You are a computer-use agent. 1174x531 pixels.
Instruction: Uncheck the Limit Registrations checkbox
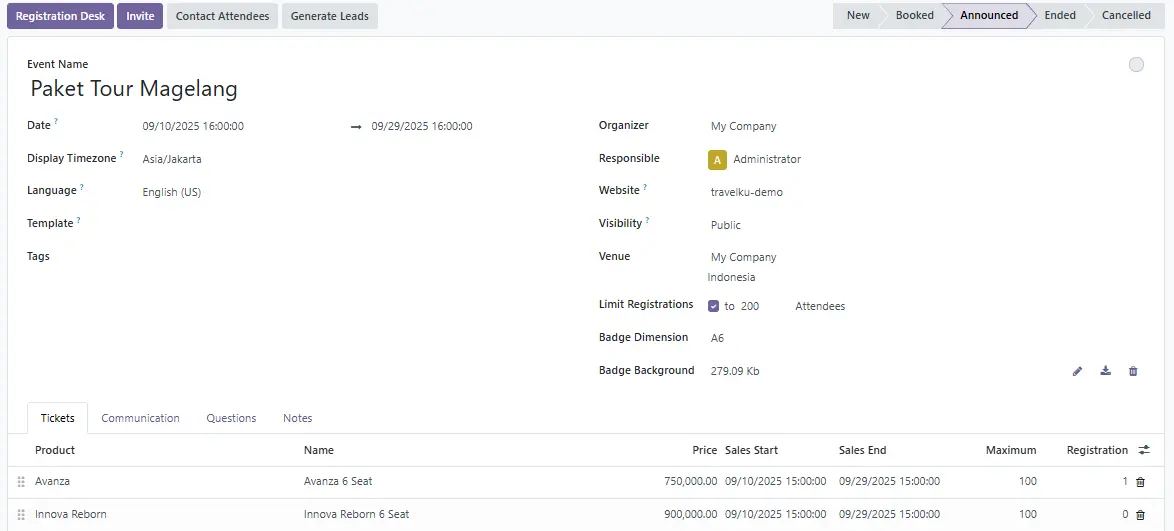click(713, 306)
